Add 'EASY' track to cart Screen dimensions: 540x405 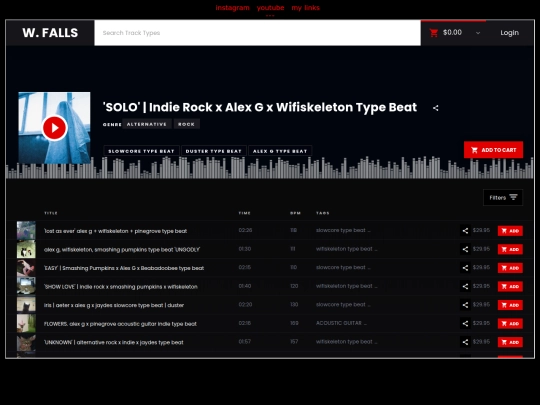click(x=510, y=268)
